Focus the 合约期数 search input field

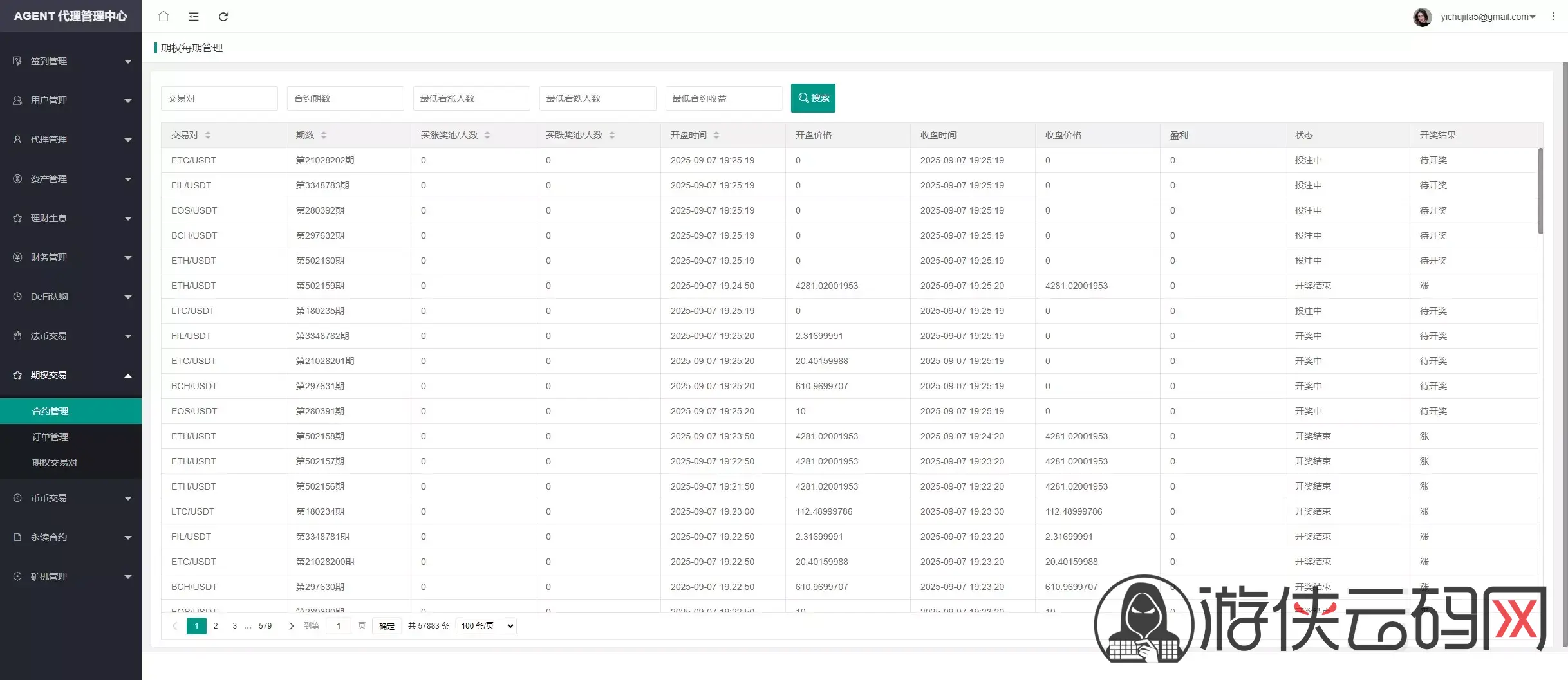coord(345,98)
